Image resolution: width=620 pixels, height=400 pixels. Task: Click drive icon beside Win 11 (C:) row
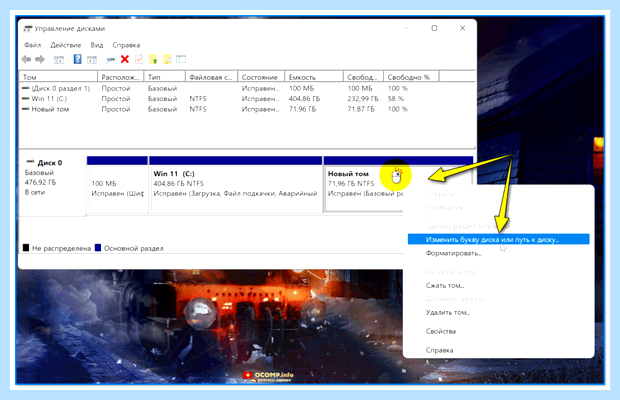(x=26, y=98)
